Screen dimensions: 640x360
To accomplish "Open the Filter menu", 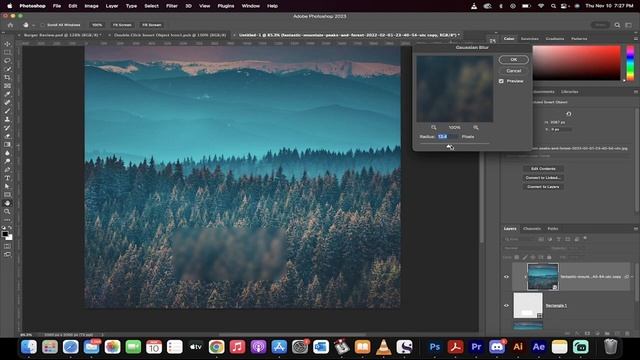I will click(171, 6).
